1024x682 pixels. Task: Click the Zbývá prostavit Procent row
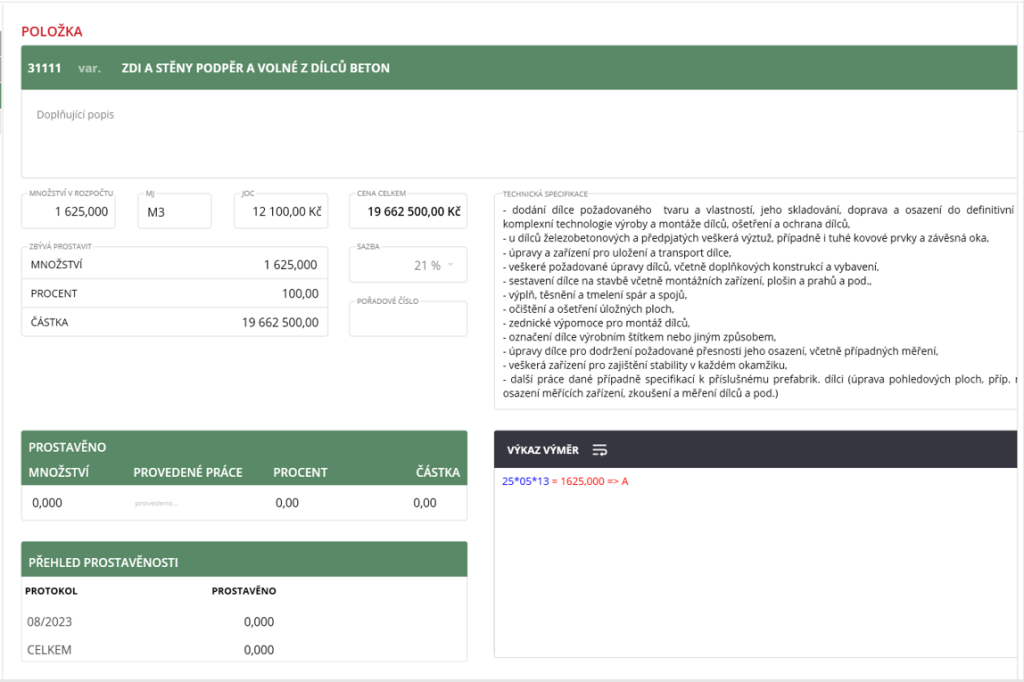click(x=174, y=293)
